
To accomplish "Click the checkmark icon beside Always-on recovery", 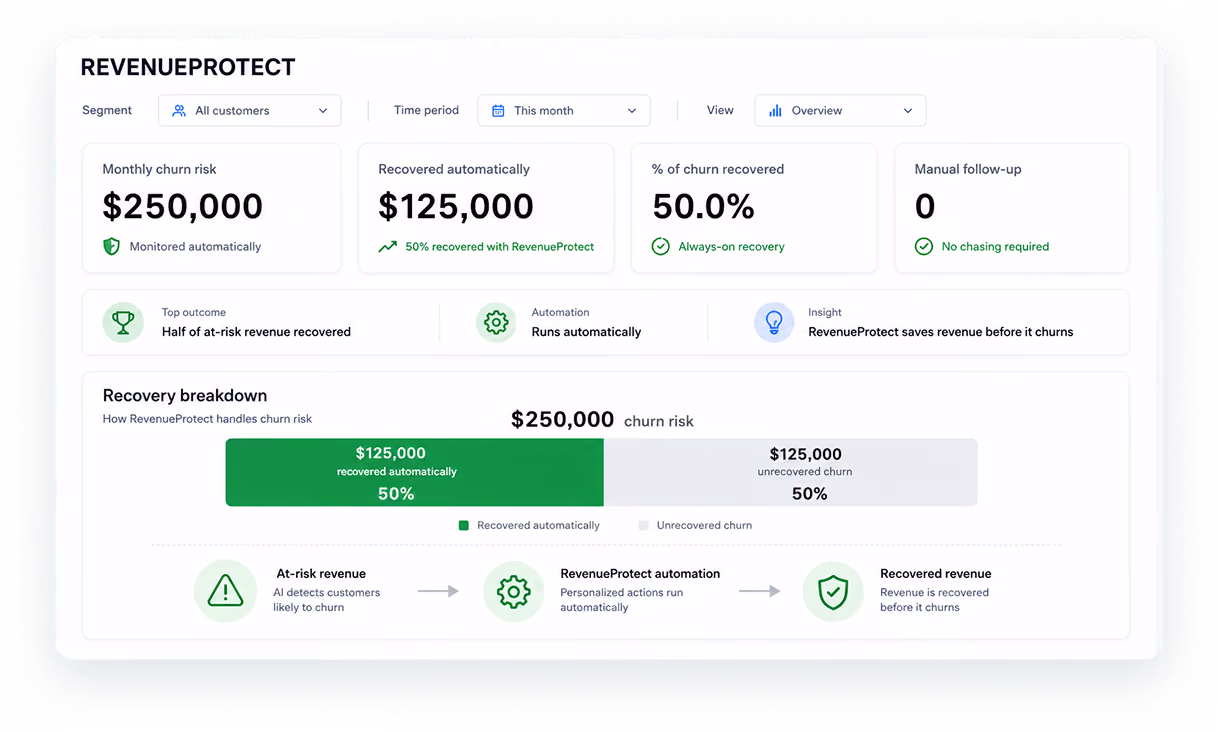I will tap(661, 246).
